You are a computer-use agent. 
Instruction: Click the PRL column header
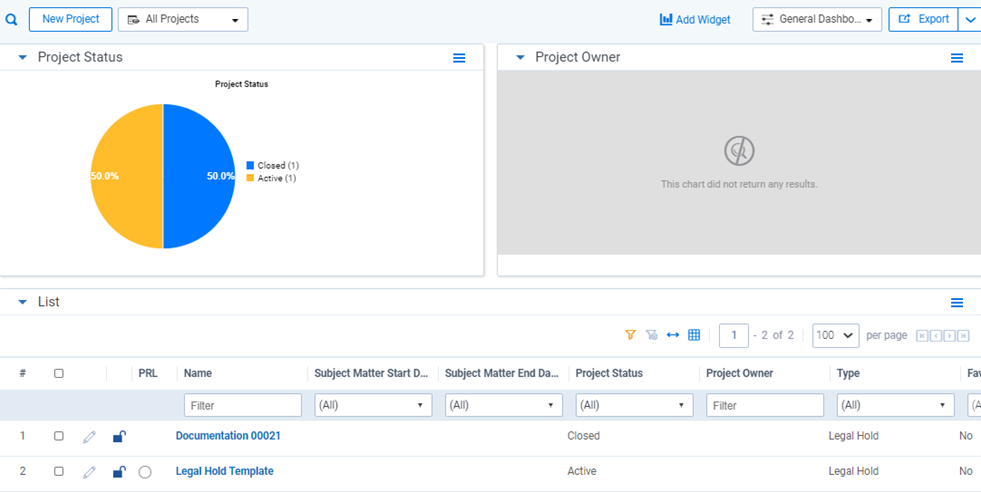[x=148, y=374]
